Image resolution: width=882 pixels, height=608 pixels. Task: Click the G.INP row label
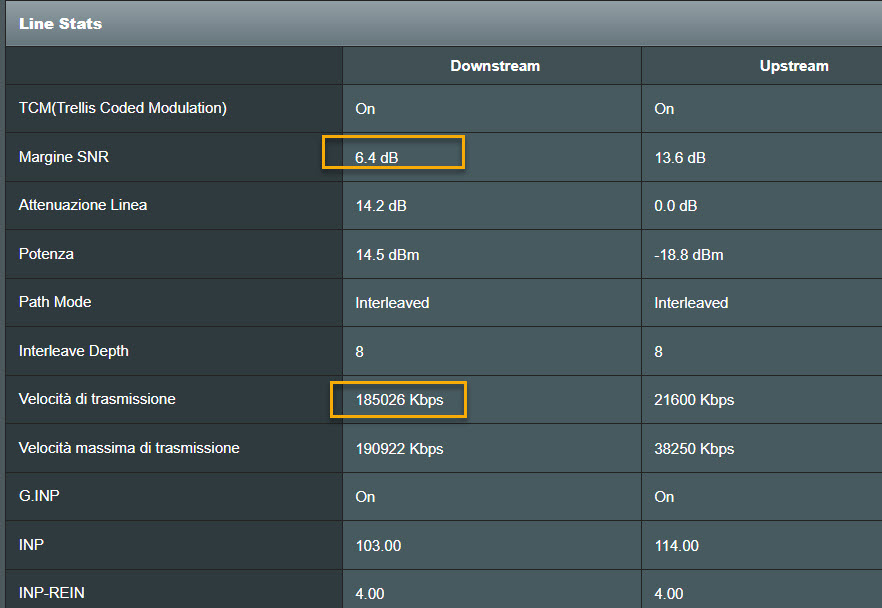point(39,496)
